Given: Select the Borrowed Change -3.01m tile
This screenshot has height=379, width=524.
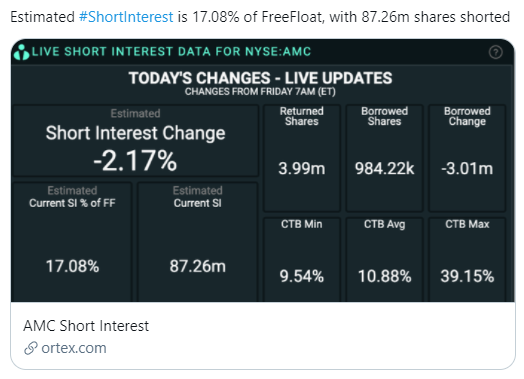Looking at the screenshot, I should pos(467,158).
